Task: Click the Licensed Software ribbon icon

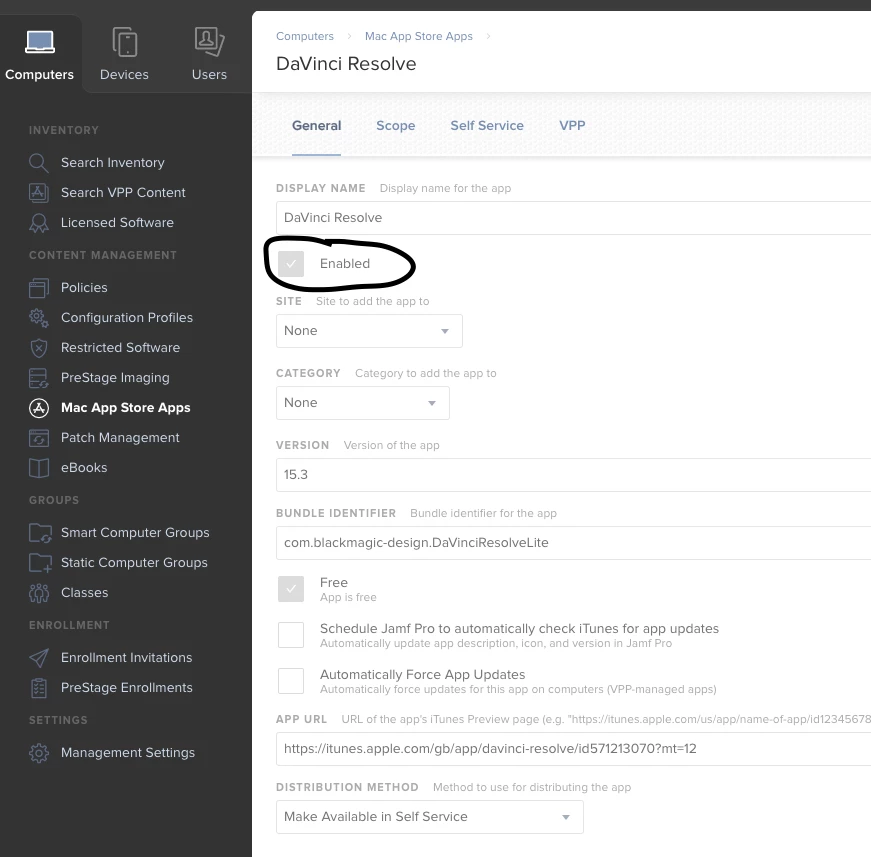Action: pos(38,223)
